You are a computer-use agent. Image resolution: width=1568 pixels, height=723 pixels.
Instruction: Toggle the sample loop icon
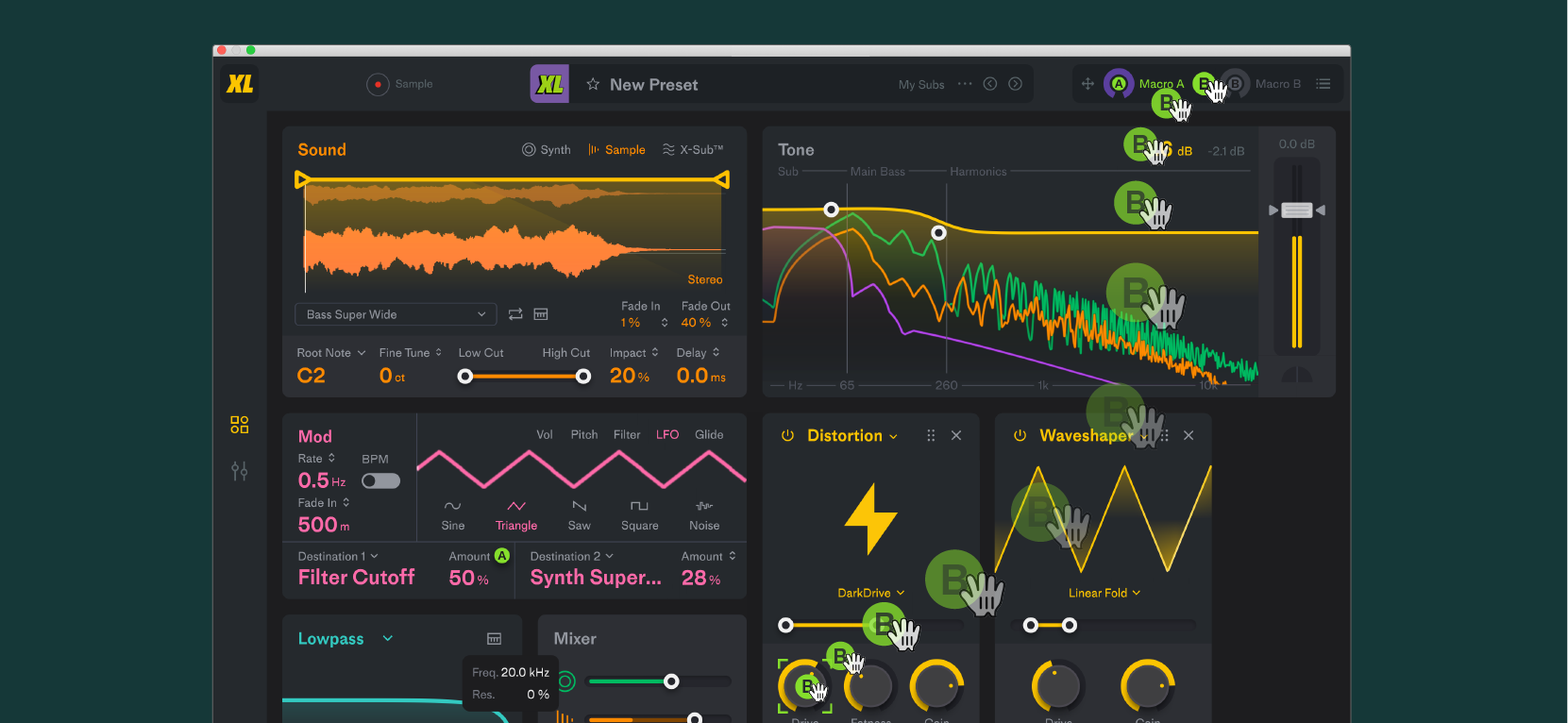coord(515,314)
